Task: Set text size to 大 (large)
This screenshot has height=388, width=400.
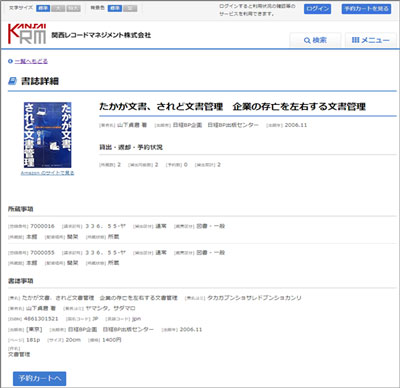Action: [58, 8]
